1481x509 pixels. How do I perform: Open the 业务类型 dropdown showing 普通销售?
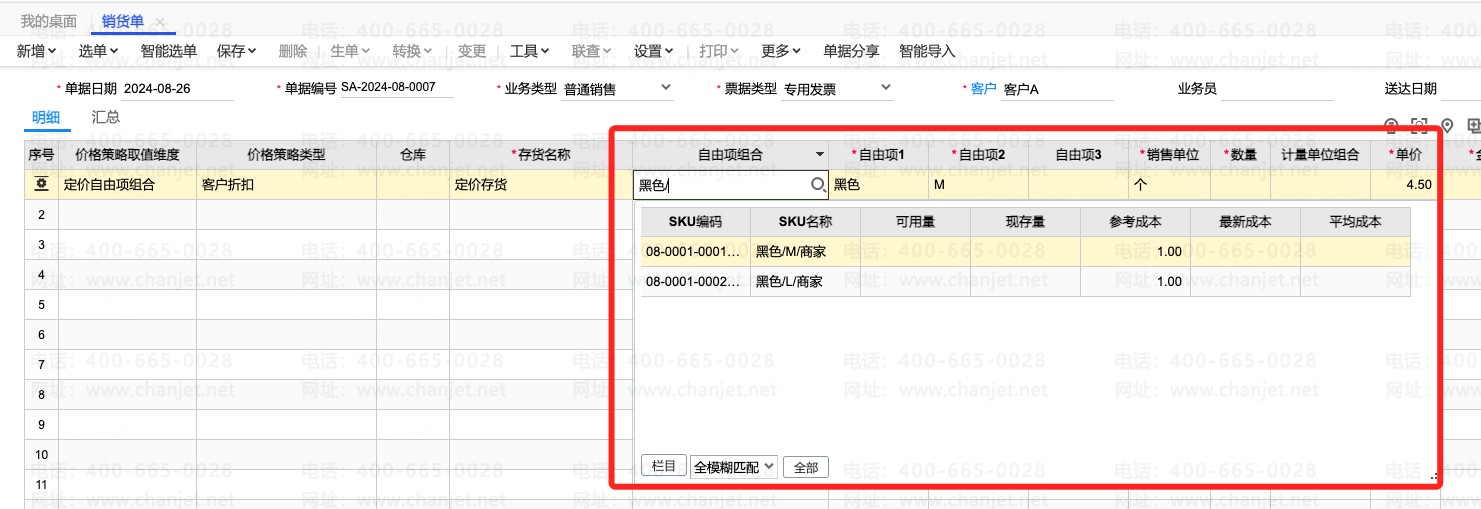[617, 89]
